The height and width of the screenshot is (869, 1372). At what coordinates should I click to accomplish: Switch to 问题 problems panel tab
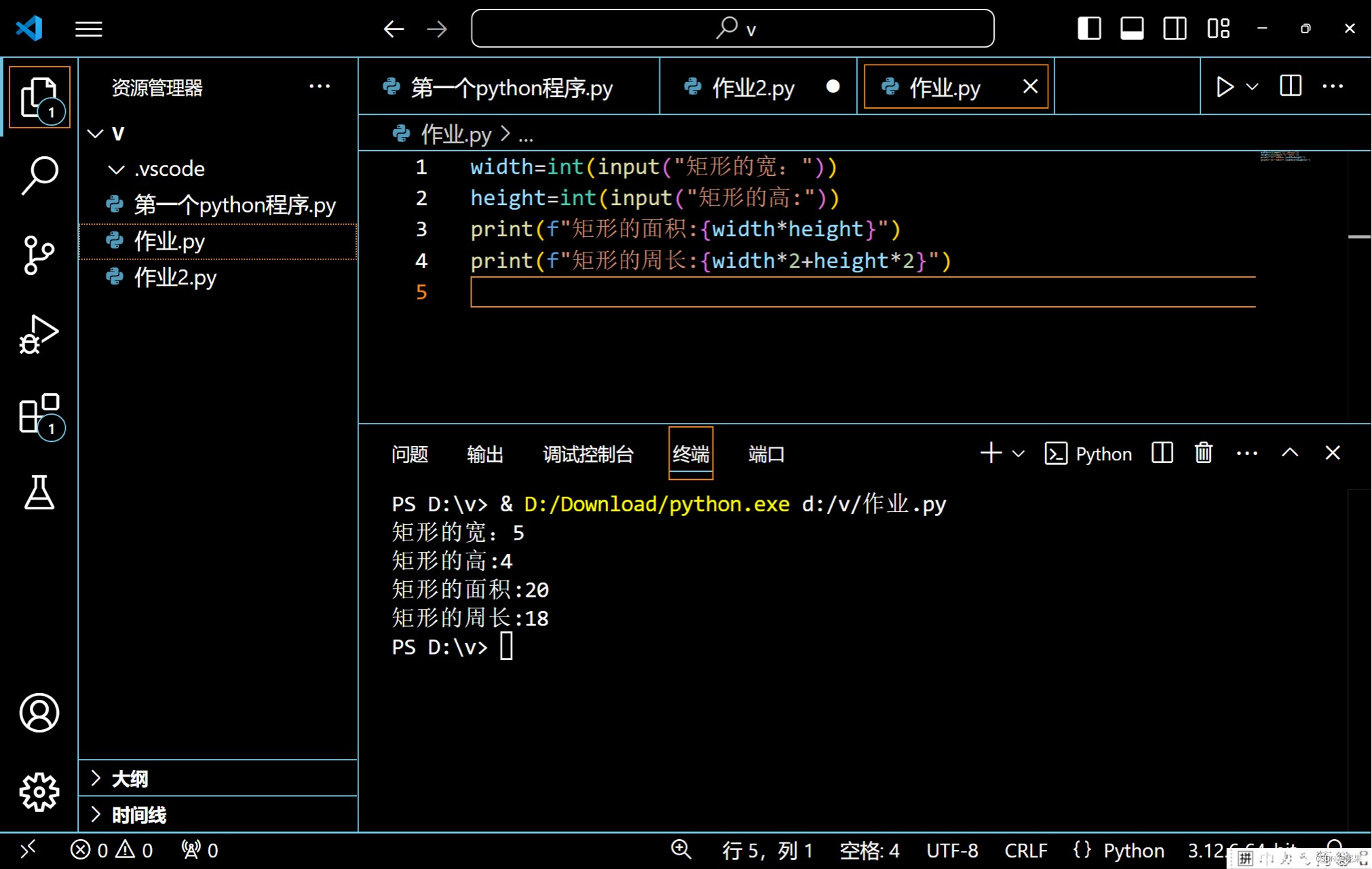(410, 454)
